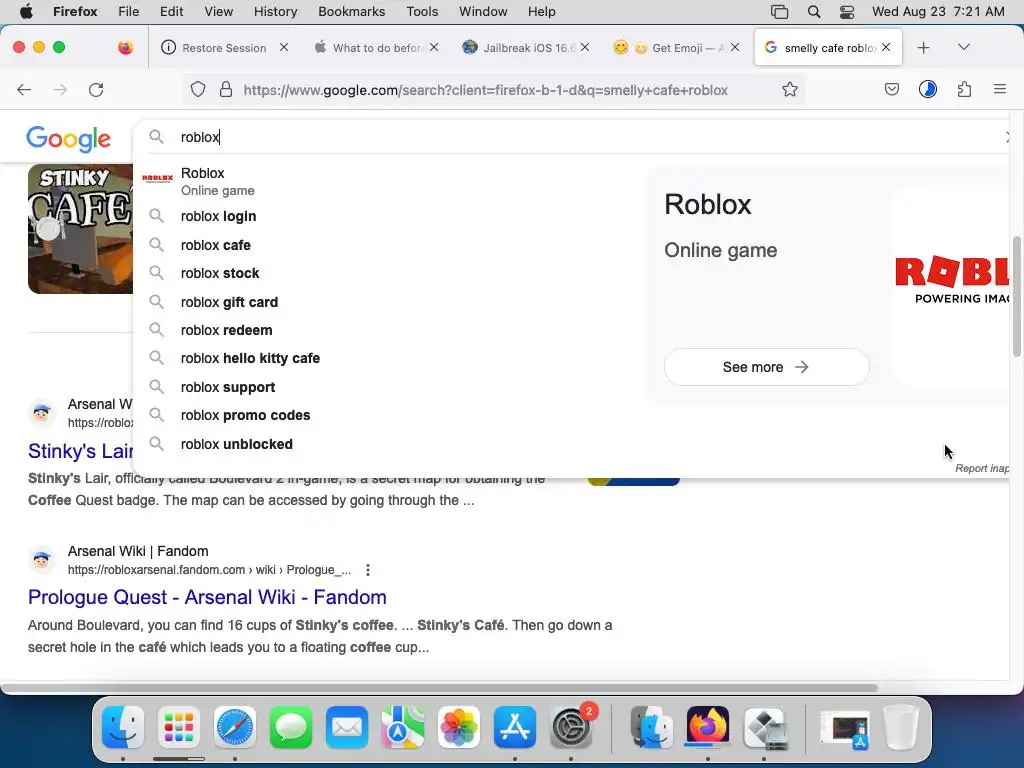This screenshot has width=1024, height=768.
Task: Open the tracking protection shield icon
Action: [198, 90]
